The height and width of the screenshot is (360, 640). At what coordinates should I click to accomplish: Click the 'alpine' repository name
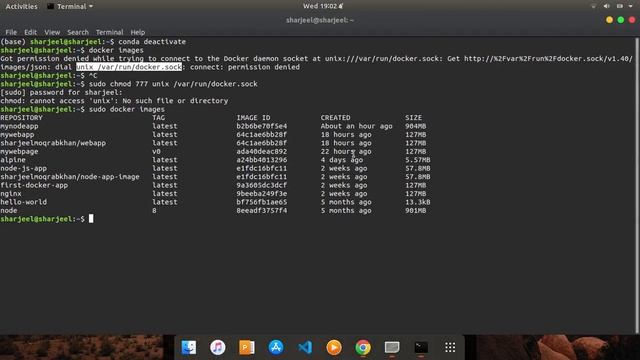click(13, 160)
